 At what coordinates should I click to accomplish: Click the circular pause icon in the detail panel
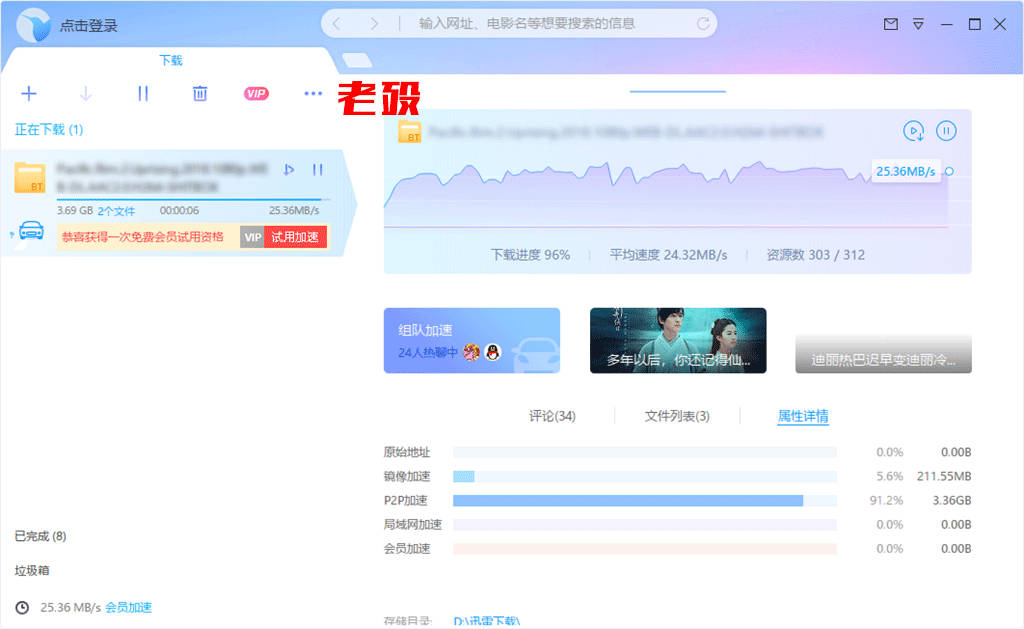click(946, 131)
